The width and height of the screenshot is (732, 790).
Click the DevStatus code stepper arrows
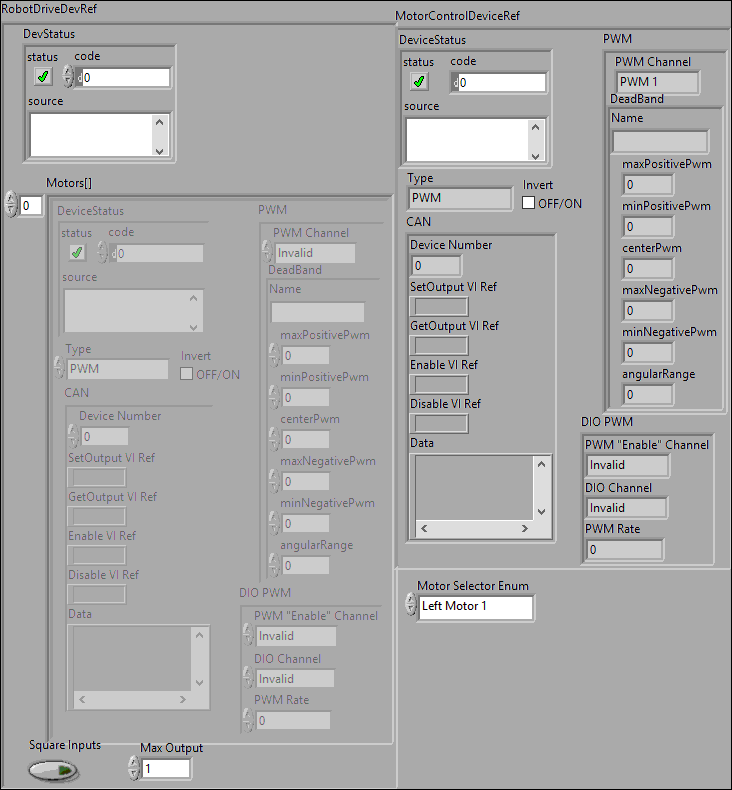[68, 77]
